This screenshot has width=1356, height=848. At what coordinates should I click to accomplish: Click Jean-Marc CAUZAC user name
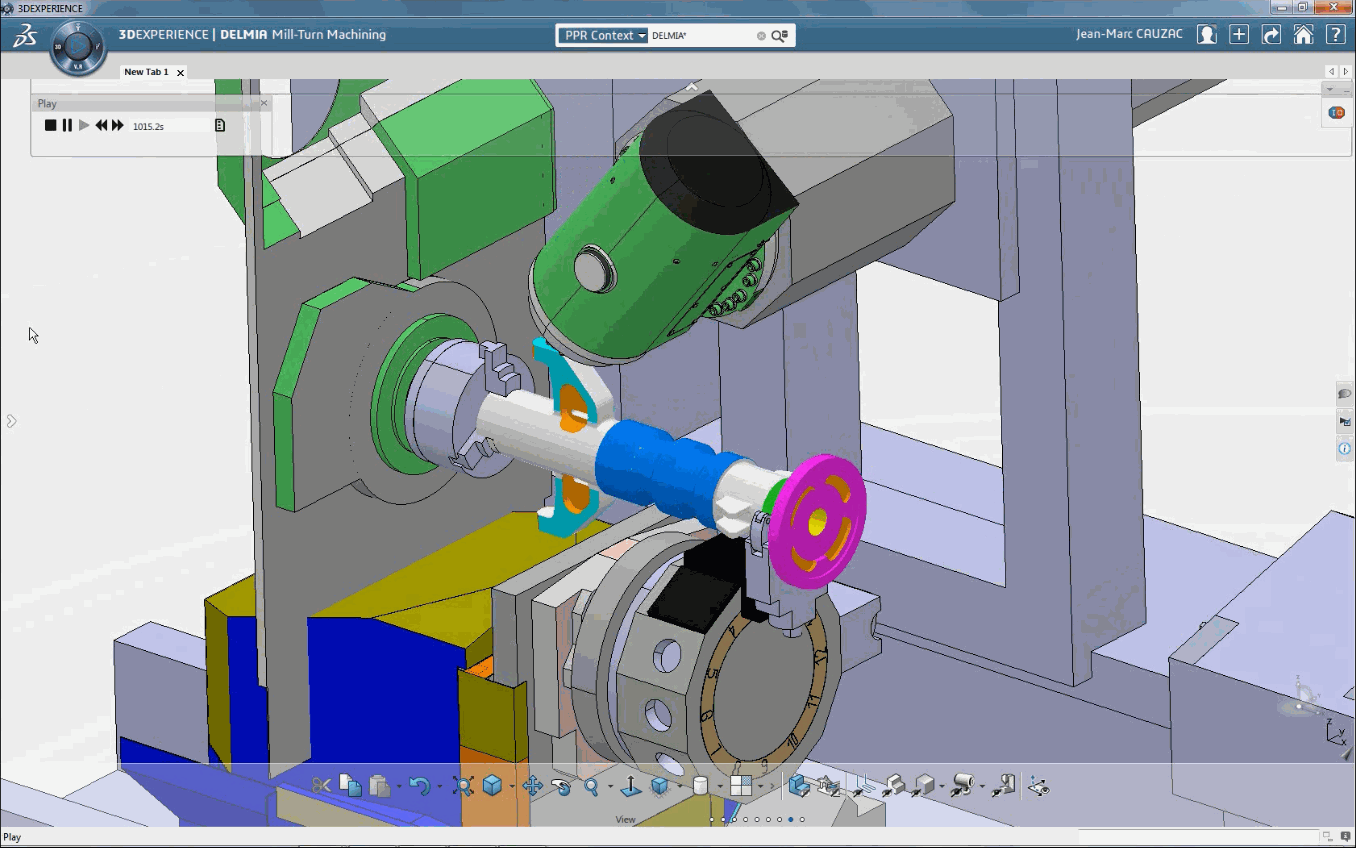tap(1129, 34)
